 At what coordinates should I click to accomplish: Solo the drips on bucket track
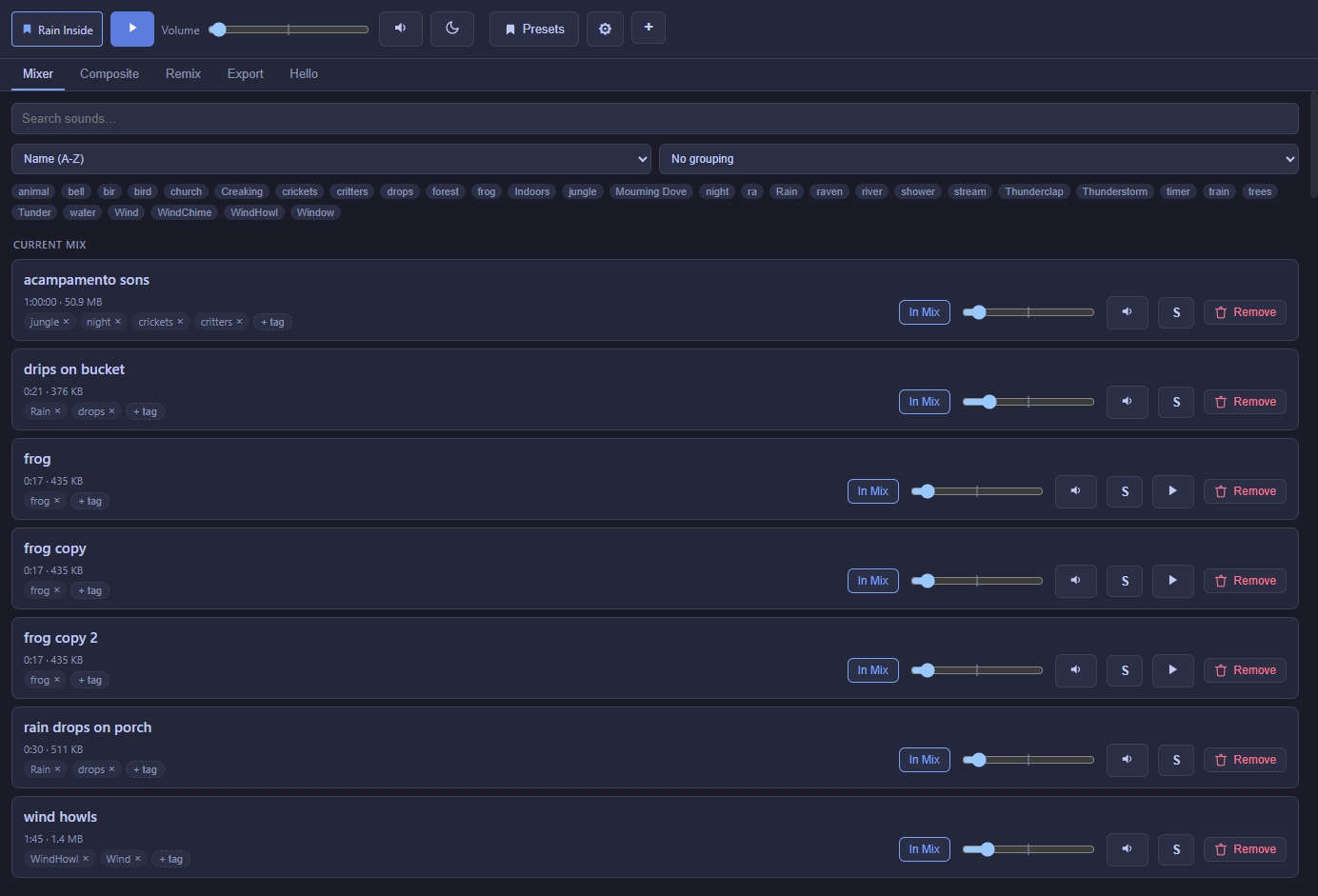1176,402
